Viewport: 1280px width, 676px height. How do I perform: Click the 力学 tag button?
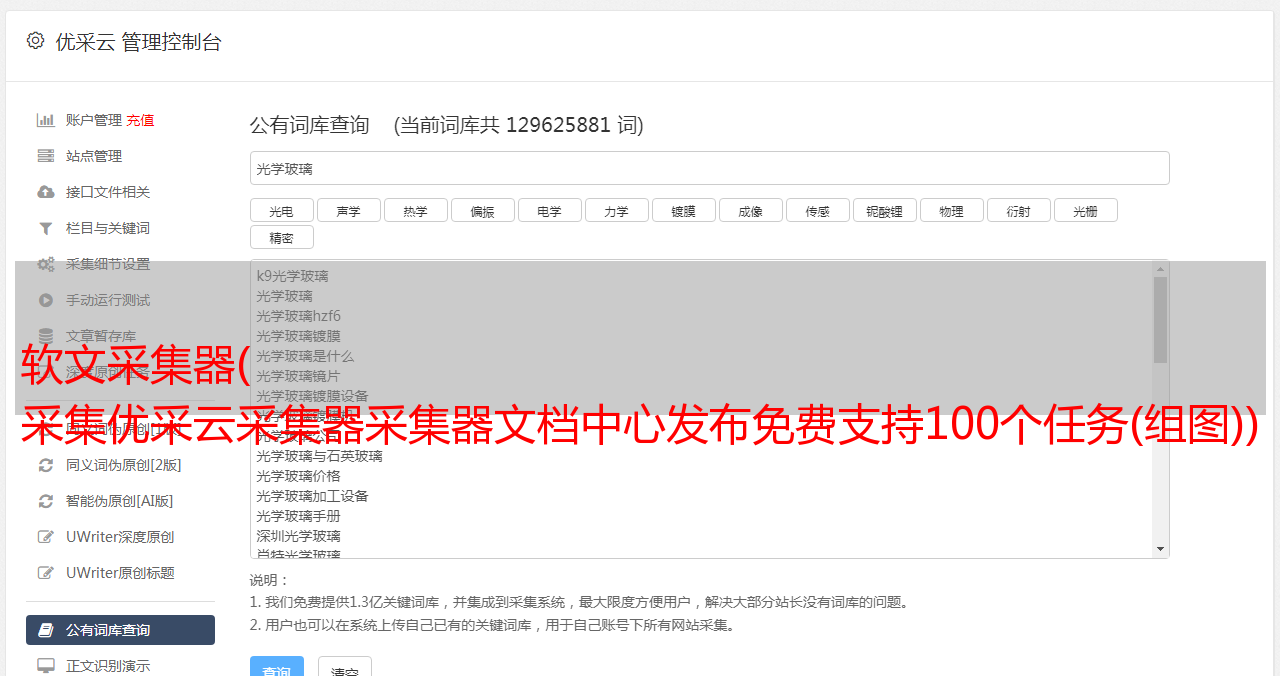[x=616, y=210]
